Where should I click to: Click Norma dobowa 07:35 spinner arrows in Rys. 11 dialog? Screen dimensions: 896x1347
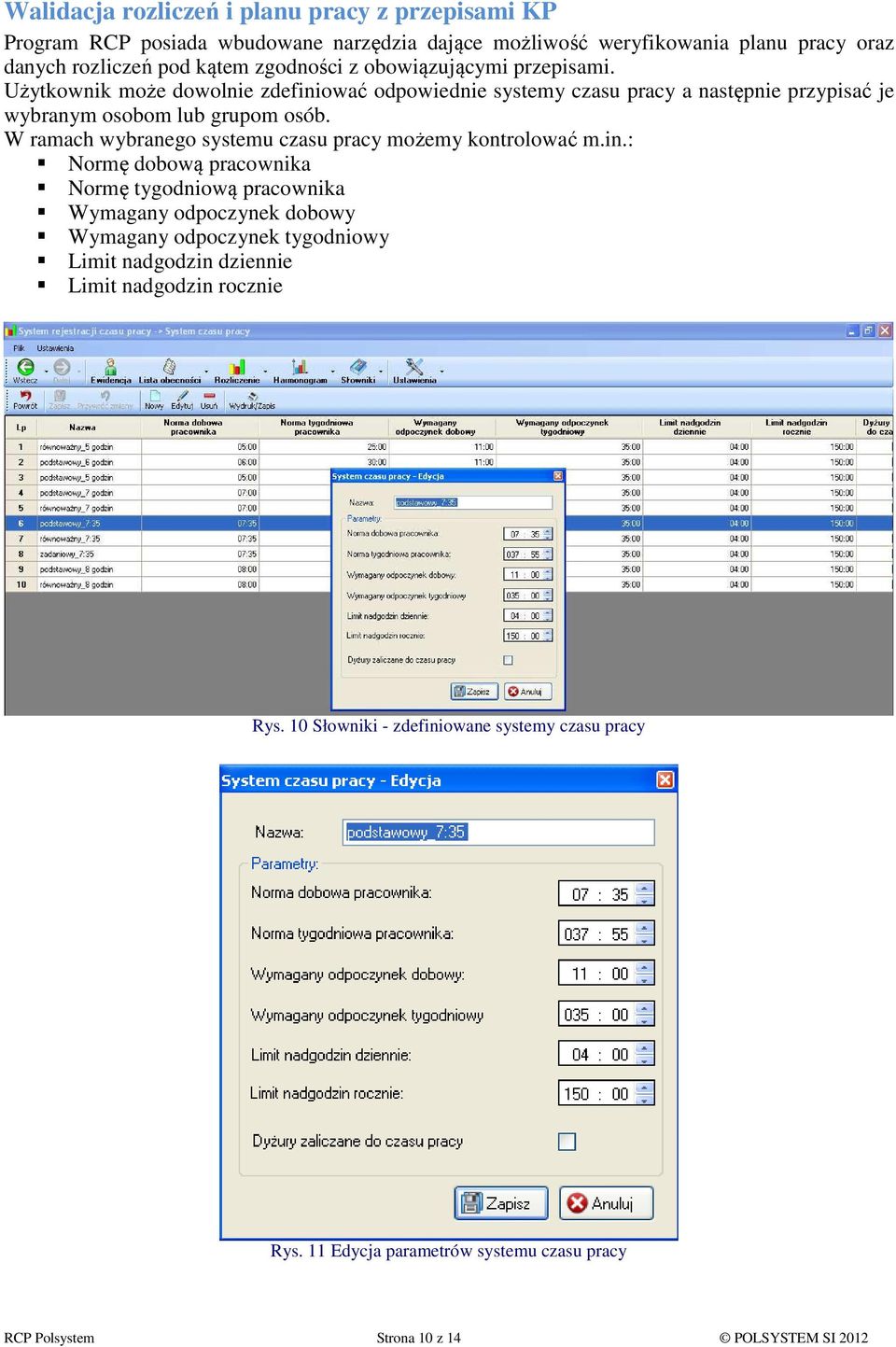pos(644,894)
